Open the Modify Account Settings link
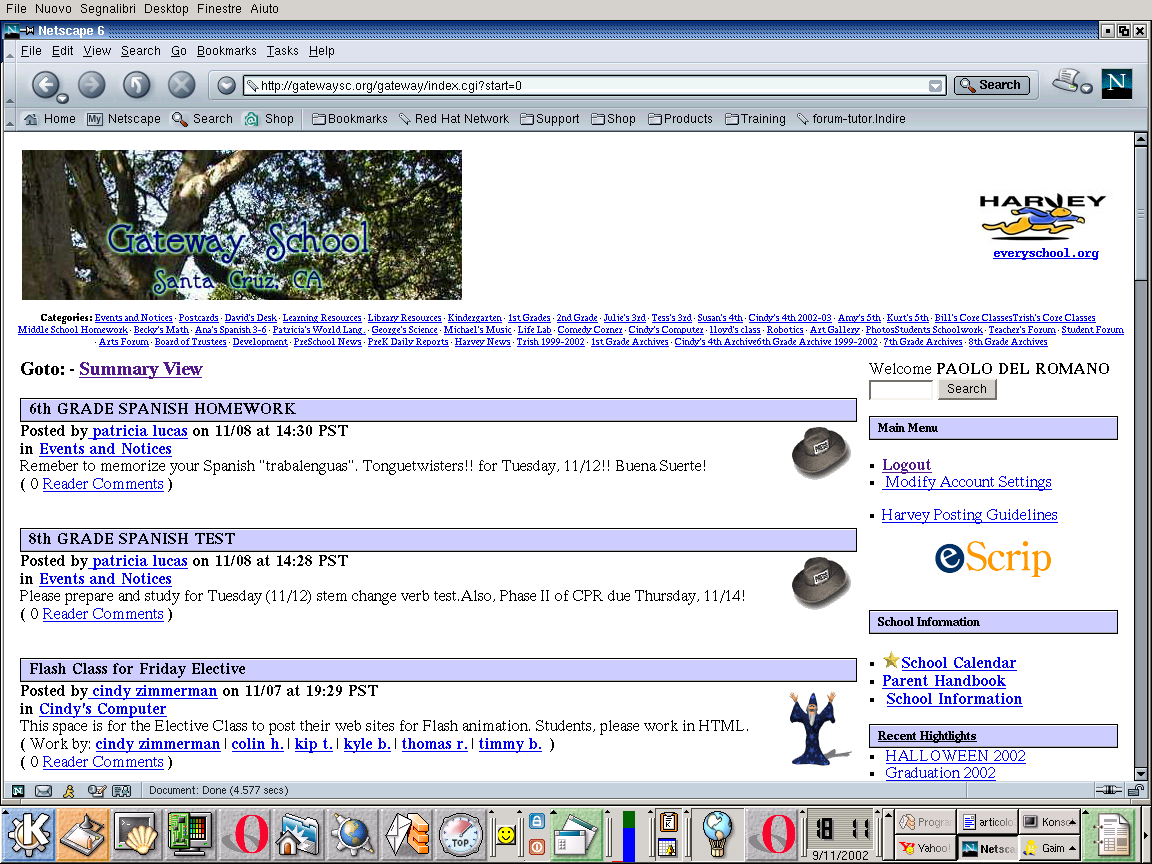1152x864 pixels. point(968,482)
